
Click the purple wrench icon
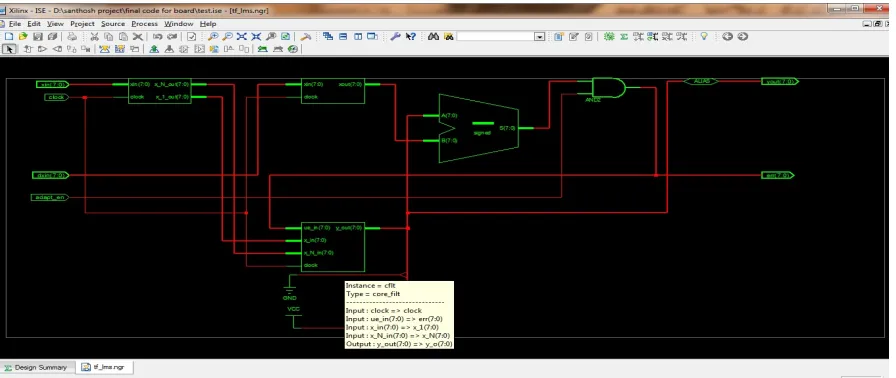395,37
